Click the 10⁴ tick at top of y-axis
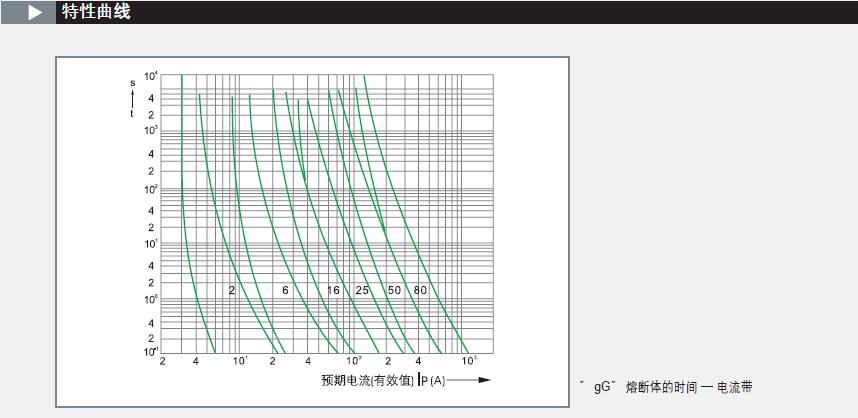The height and width of the screenshot is (418, 858). point(150,77)
